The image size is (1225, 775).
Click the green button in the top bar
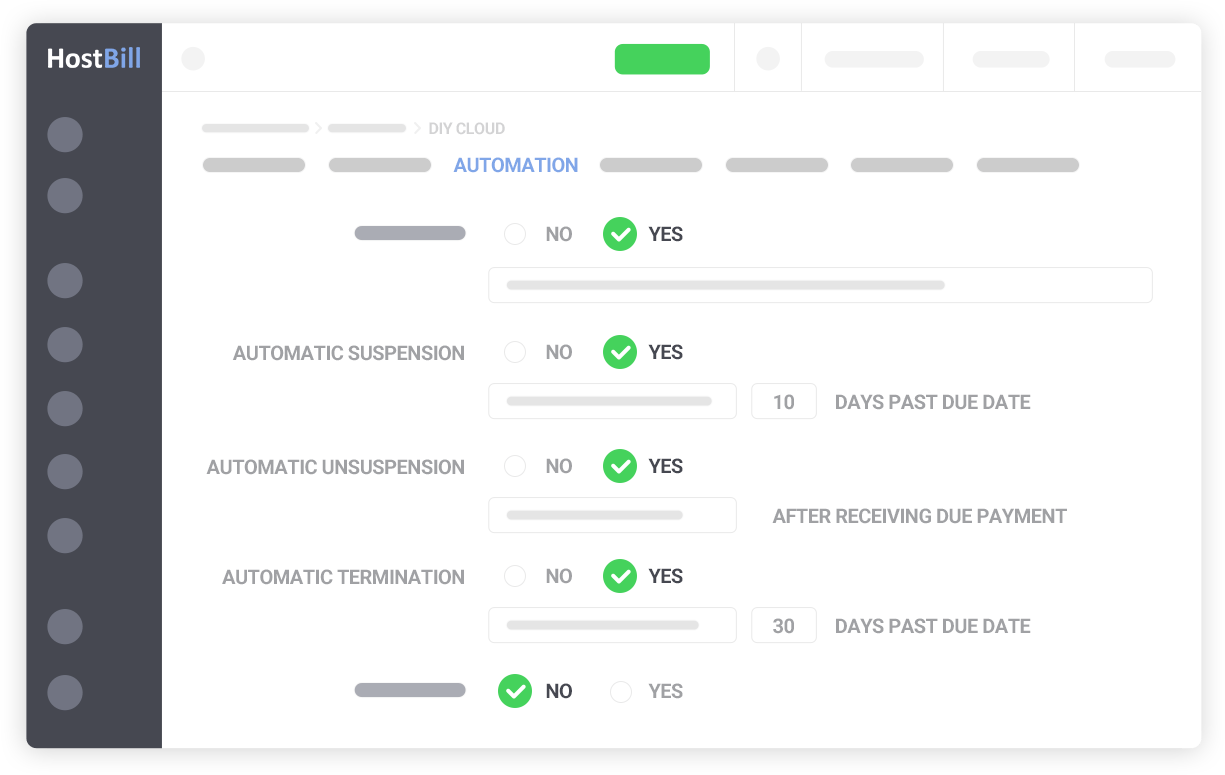click(x=662, y=59)
